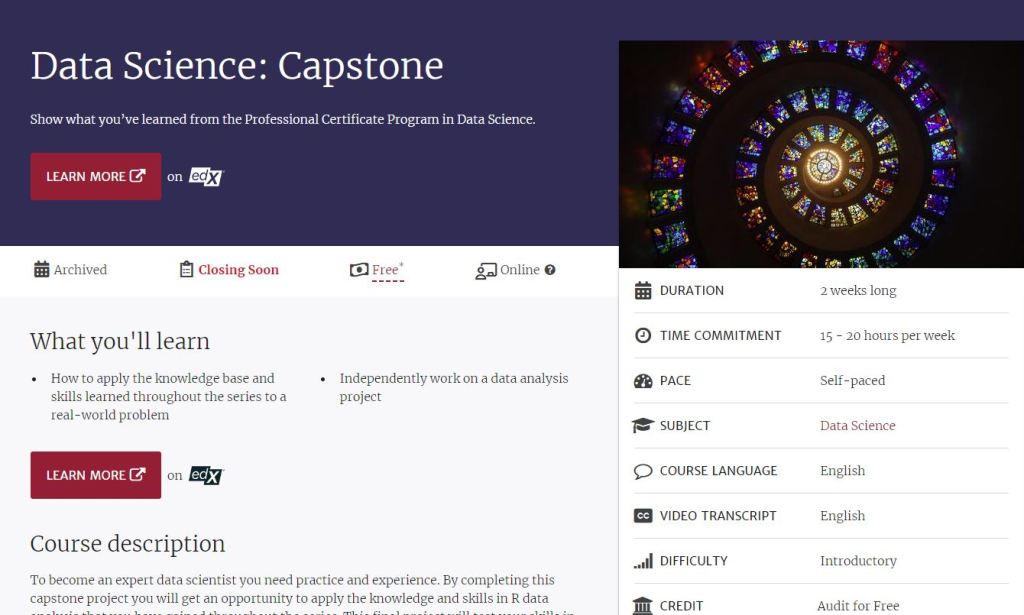Click the Archived calendar icon
Screen dimensions: 1024x615
click(x=41, y=270)
